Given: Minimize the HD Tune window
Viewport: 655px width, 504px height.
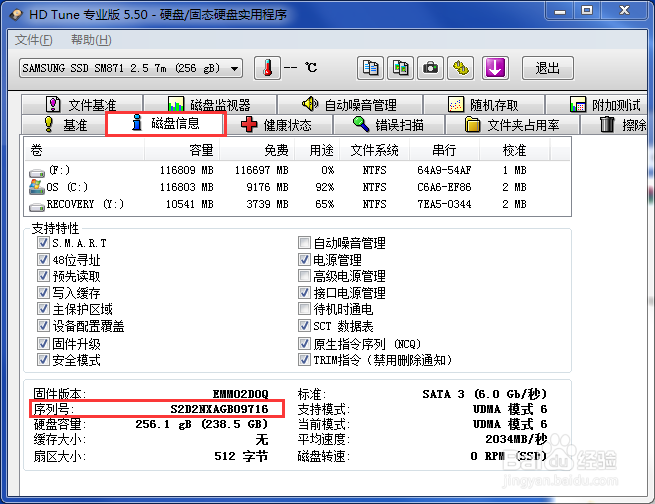Looking at the screenshot, I should (560, 11).
